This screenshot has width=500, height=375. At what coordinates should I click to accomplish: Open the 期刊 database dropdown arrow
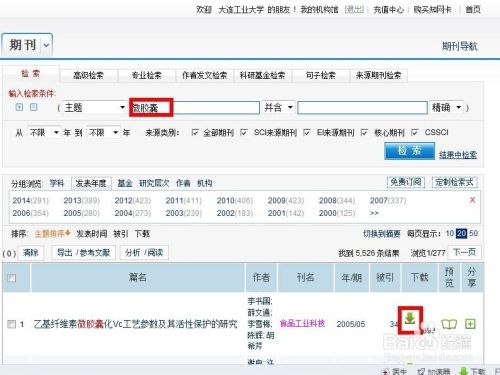(x=46, y=45)
